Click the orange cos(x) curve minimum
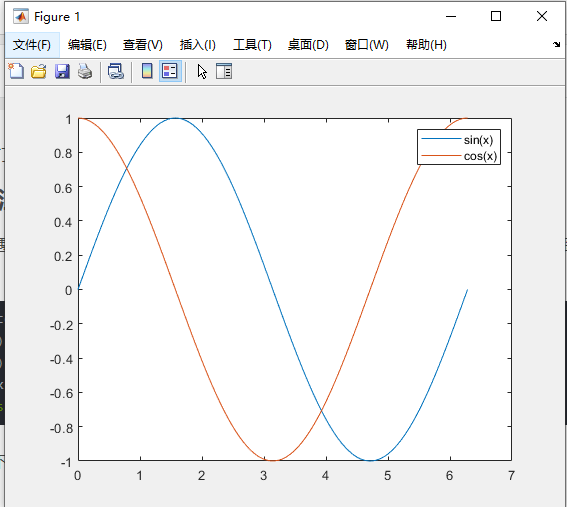The image size is (567, 507). (273, 460)
